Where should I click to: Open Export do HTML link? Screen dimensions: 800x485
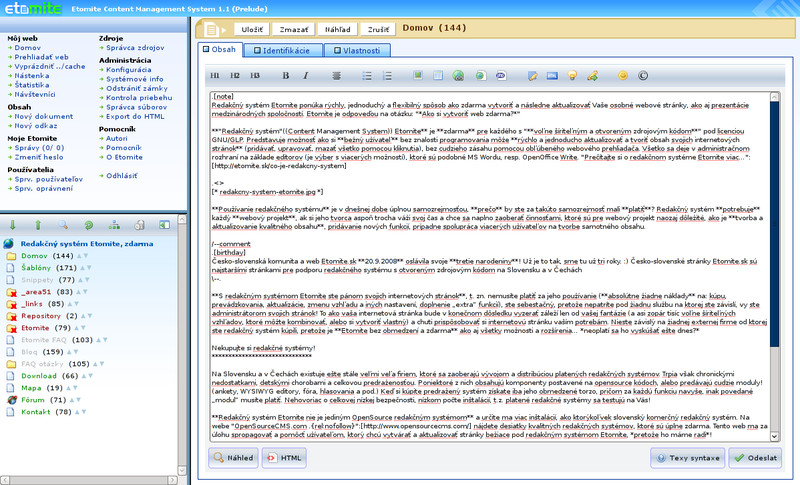(x=135, y=116)
